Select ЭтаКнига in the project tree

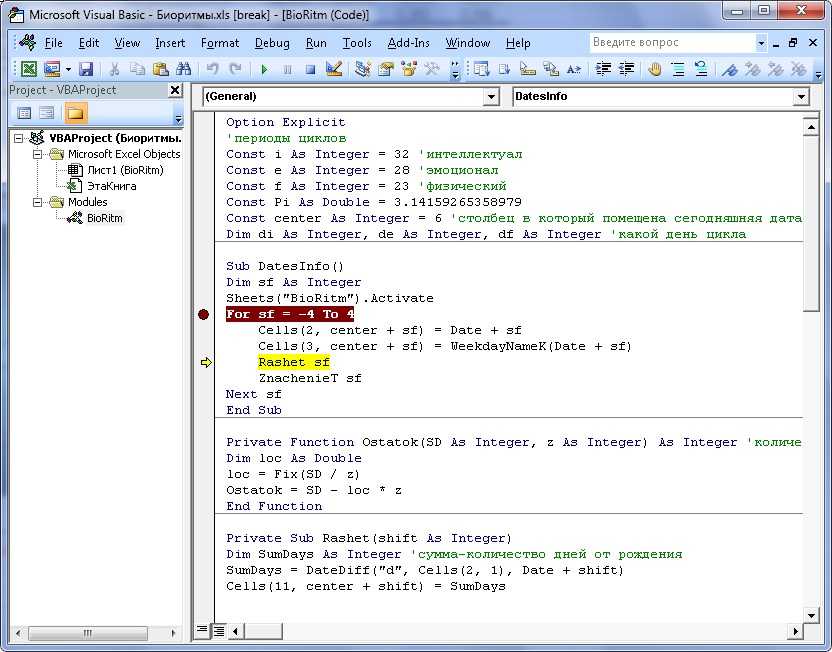coord(111,186)
